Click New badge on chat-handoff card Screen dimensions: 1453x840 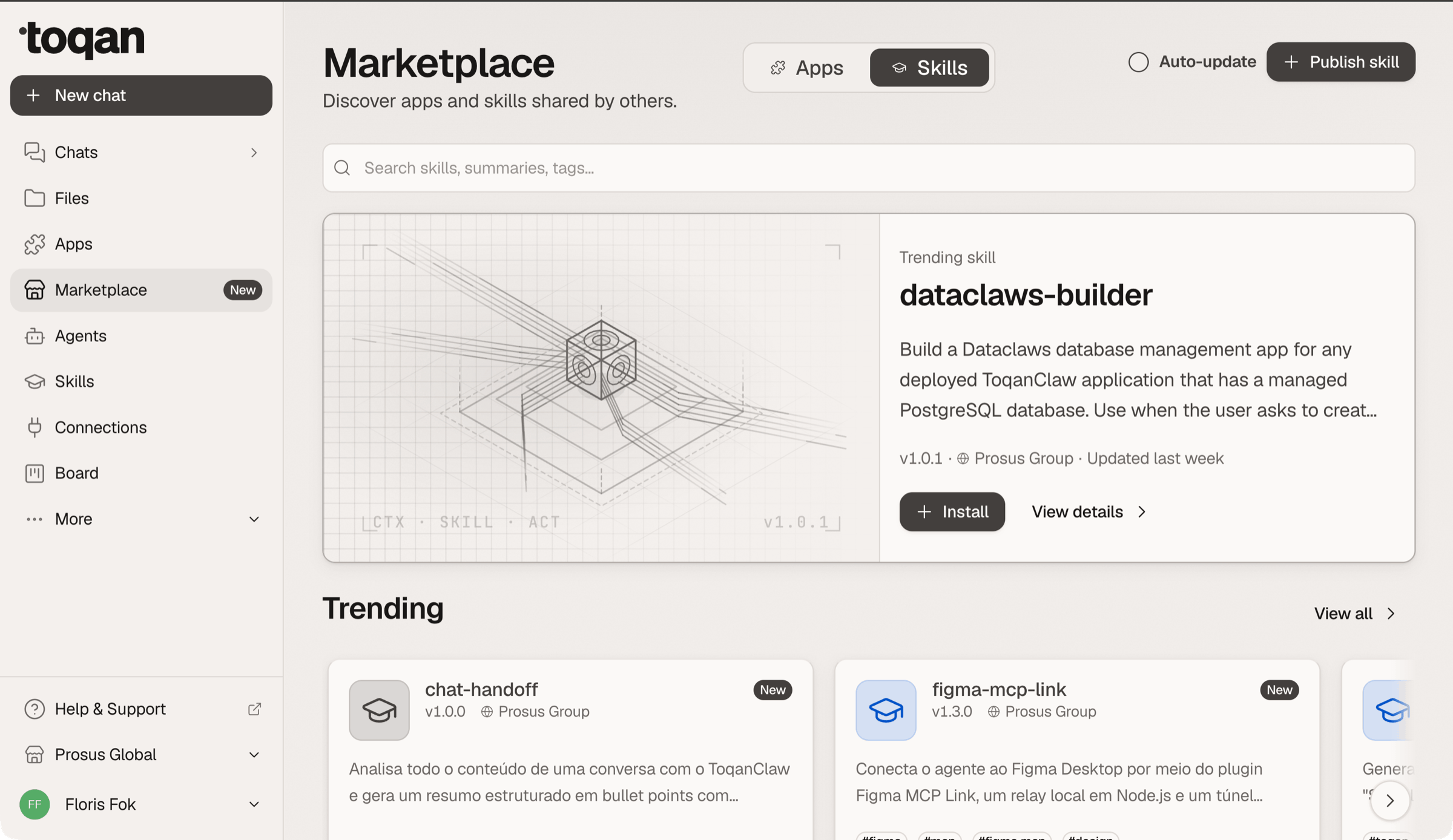[773, 690]
